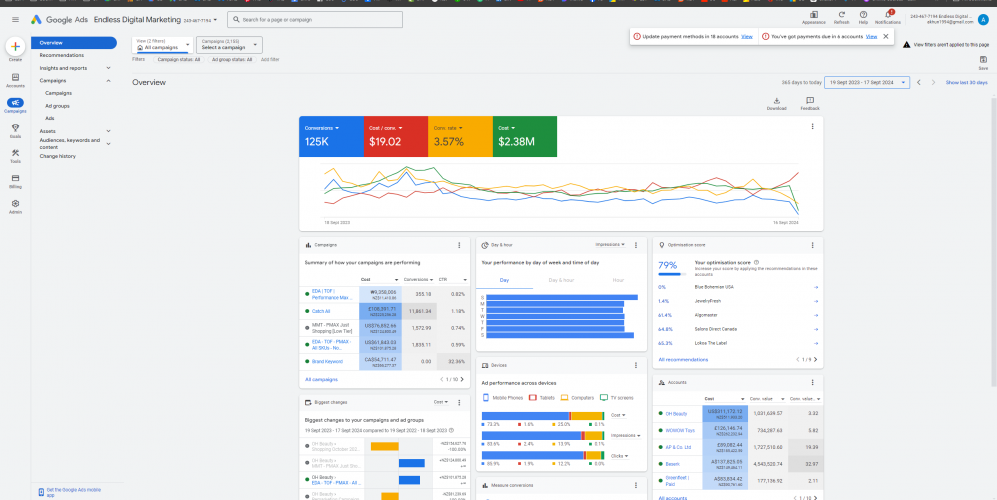Open the All recommendations link
The height and width of the screenshot is (500, 997).
(683, 359)
